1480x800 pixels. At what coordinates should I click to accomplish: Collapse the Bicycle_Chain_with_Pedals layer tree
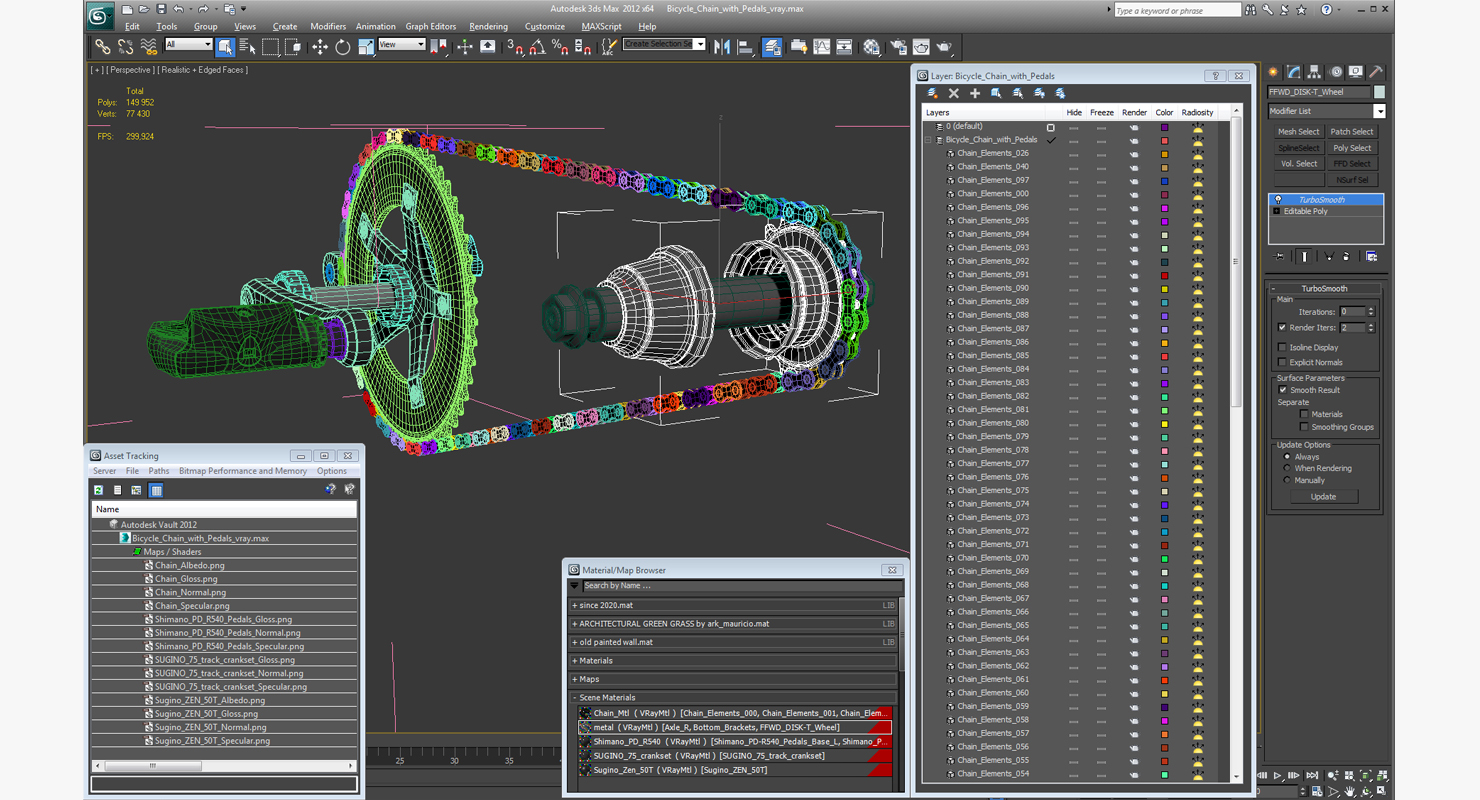928,140
